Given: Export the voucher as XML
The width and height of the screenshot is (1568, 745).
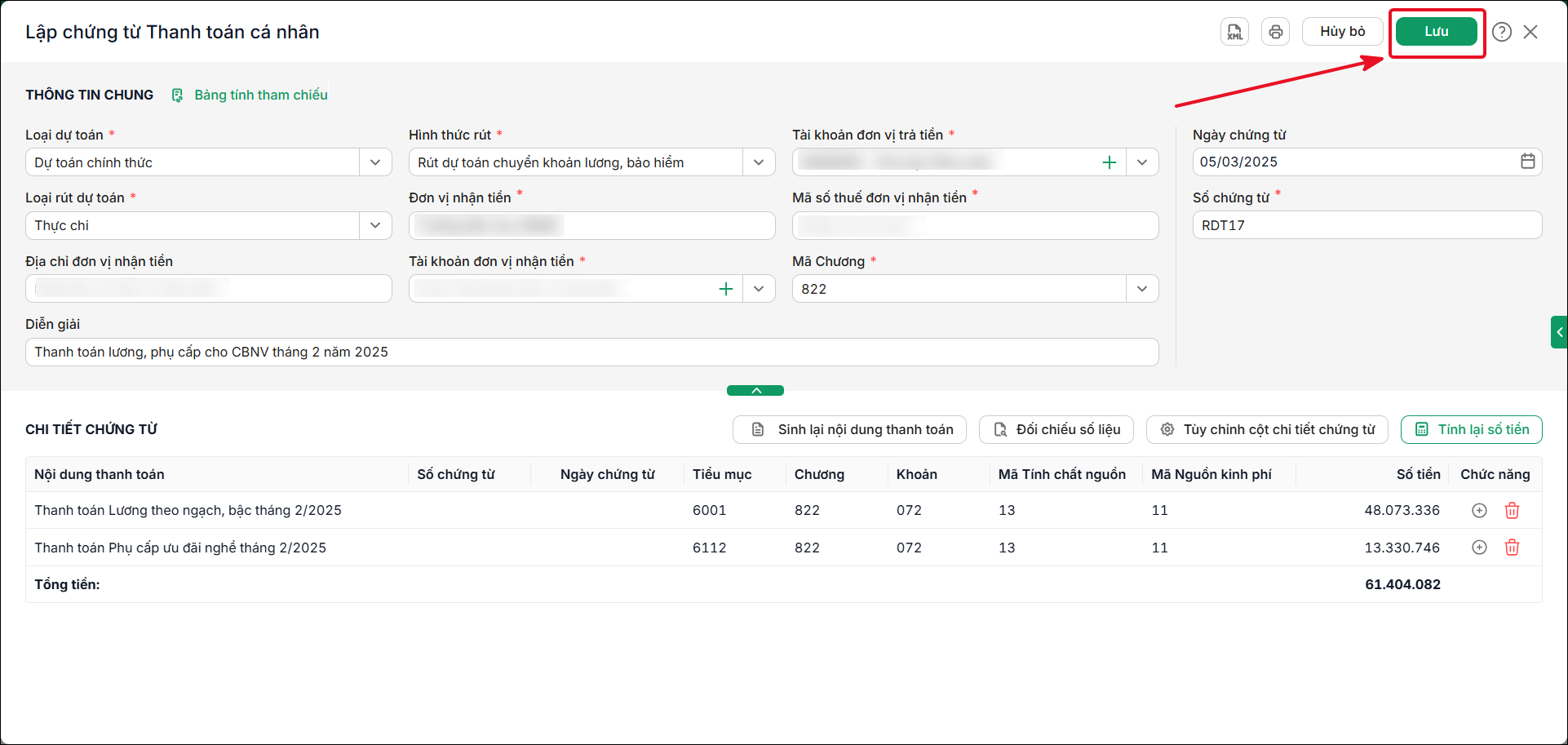Looking at the screenshot, I should (1234, 32).
